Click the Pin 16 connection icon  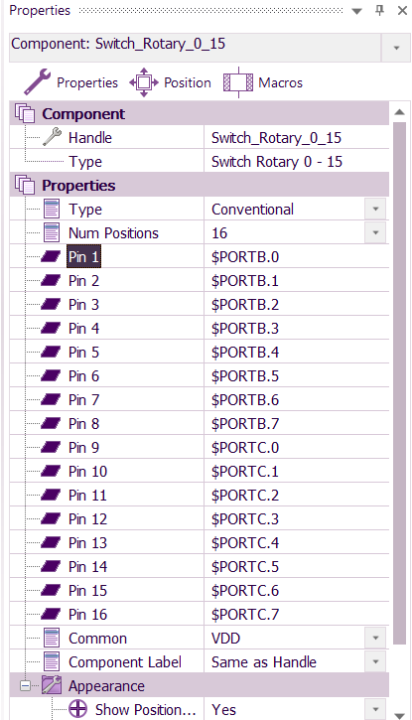pos(51,614)
